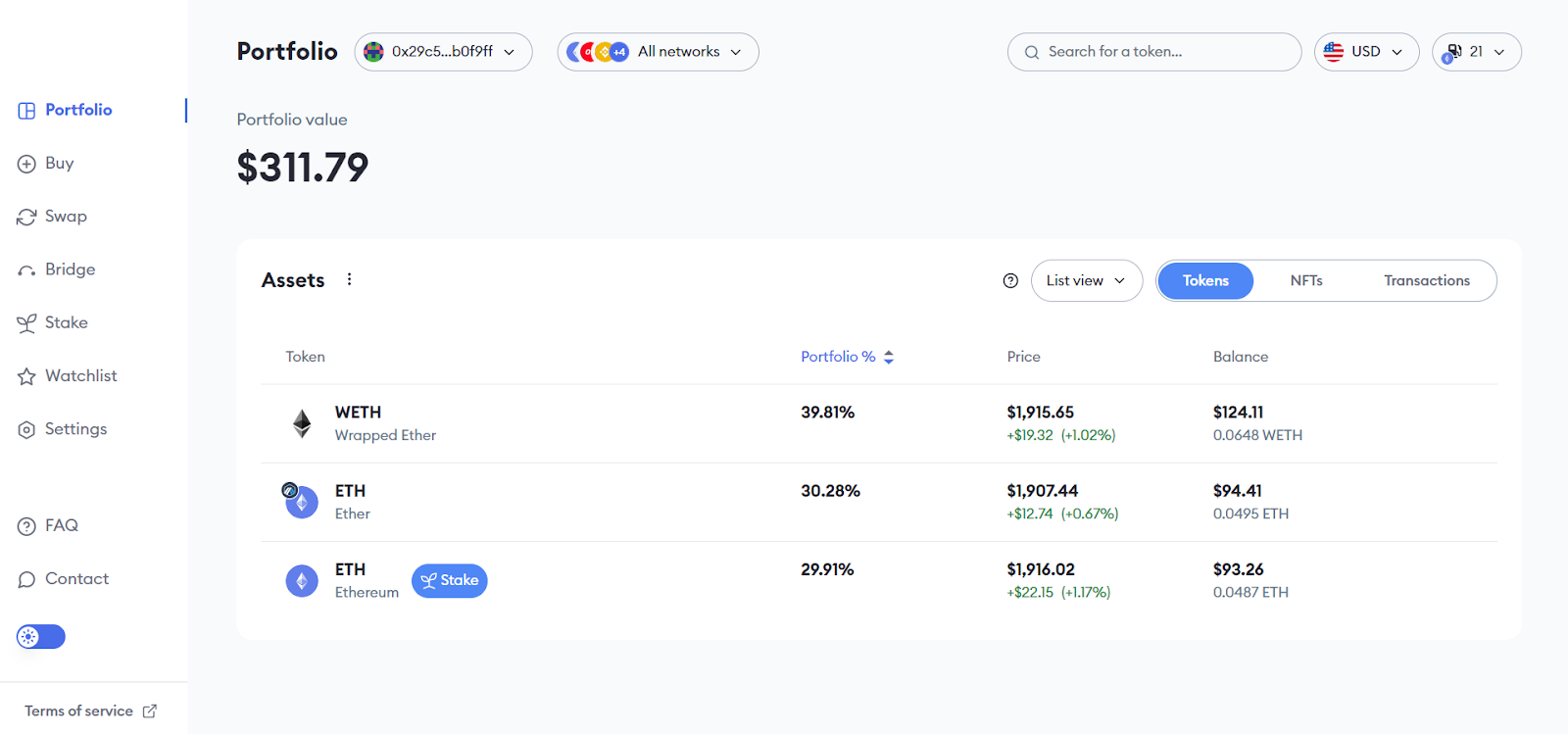Open the Portfolio sidebar icon
The width and height of the screenshot is (1568, 734).
point(26,111)
